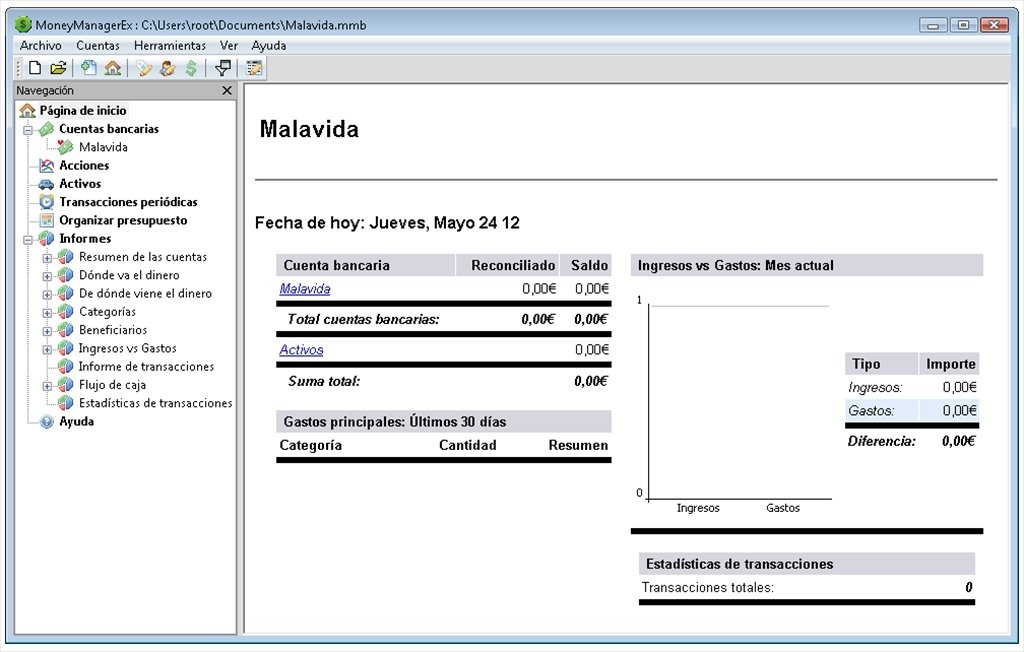Click the Home page toolbar icon

[113, 68]
